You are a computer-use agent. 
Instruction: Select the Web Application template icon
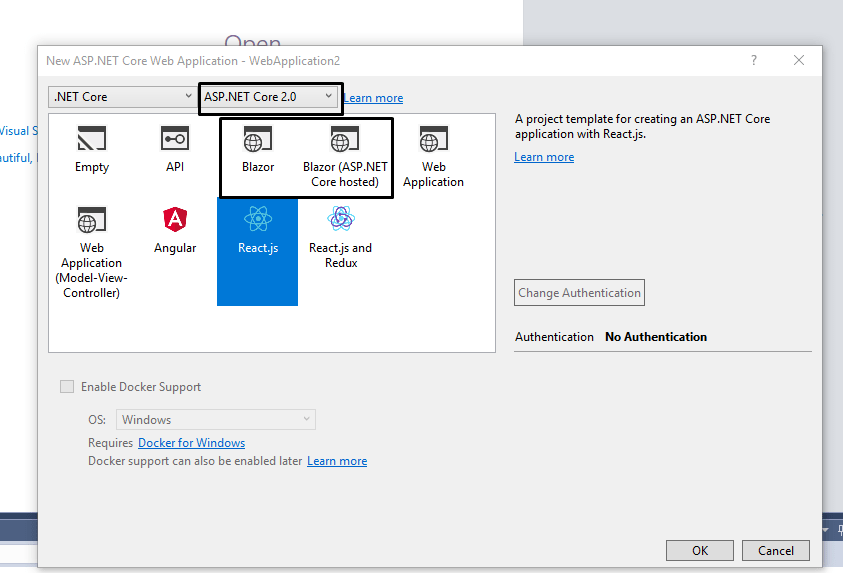433,139
